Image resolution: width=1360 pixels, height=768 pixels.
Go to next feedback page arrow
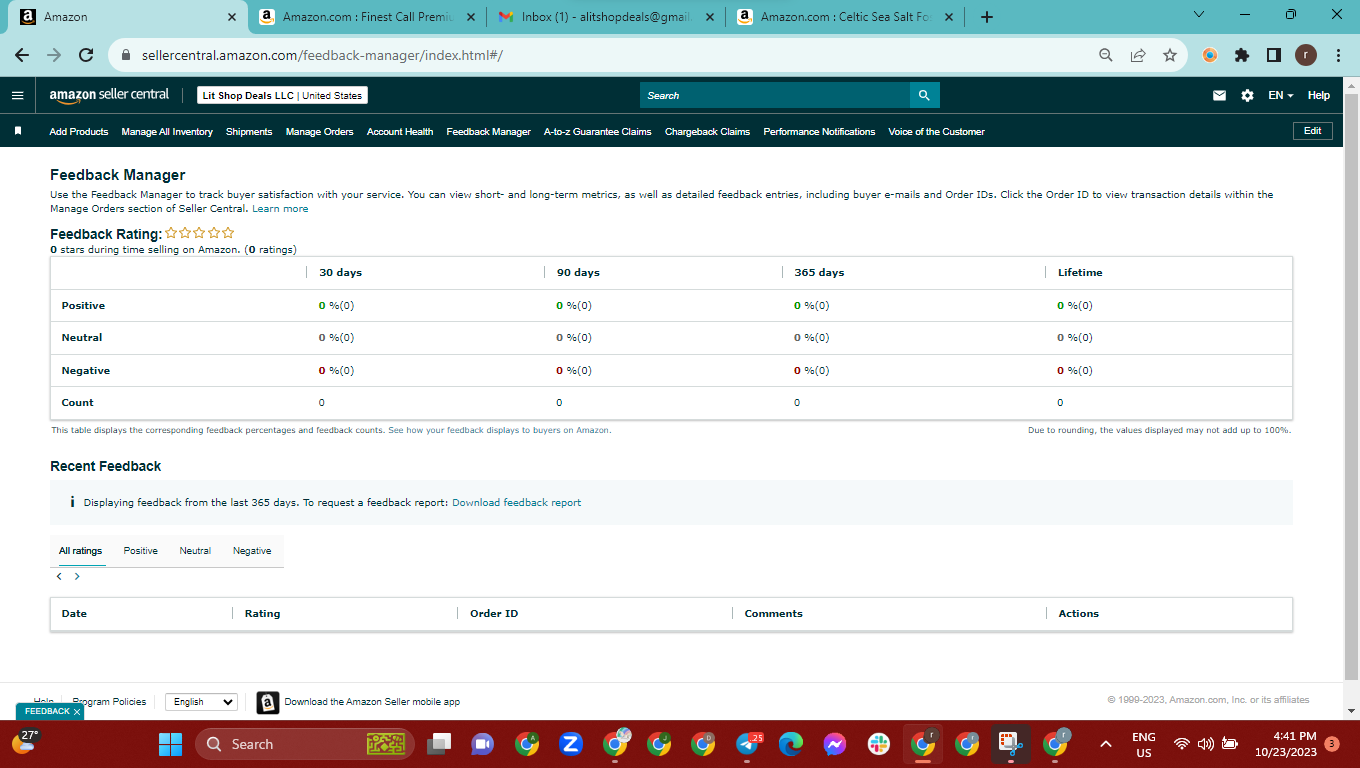coord(77,577)
